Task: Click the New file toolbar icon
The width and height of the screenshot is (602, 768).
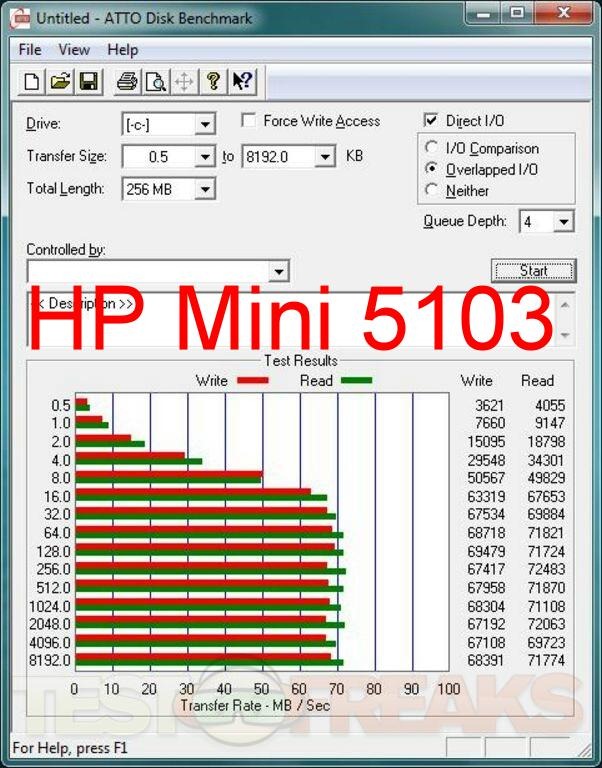Action: (32, 82)
